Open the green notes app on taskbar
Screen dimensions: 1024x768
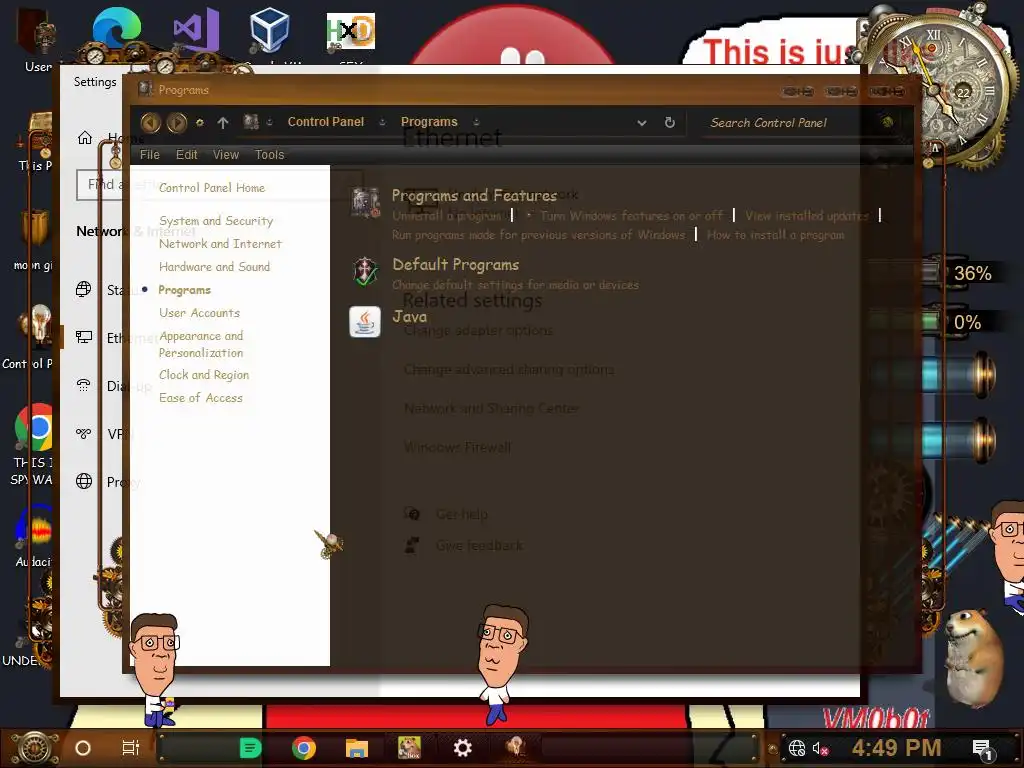pyautogui.click(x=250, y=748)
